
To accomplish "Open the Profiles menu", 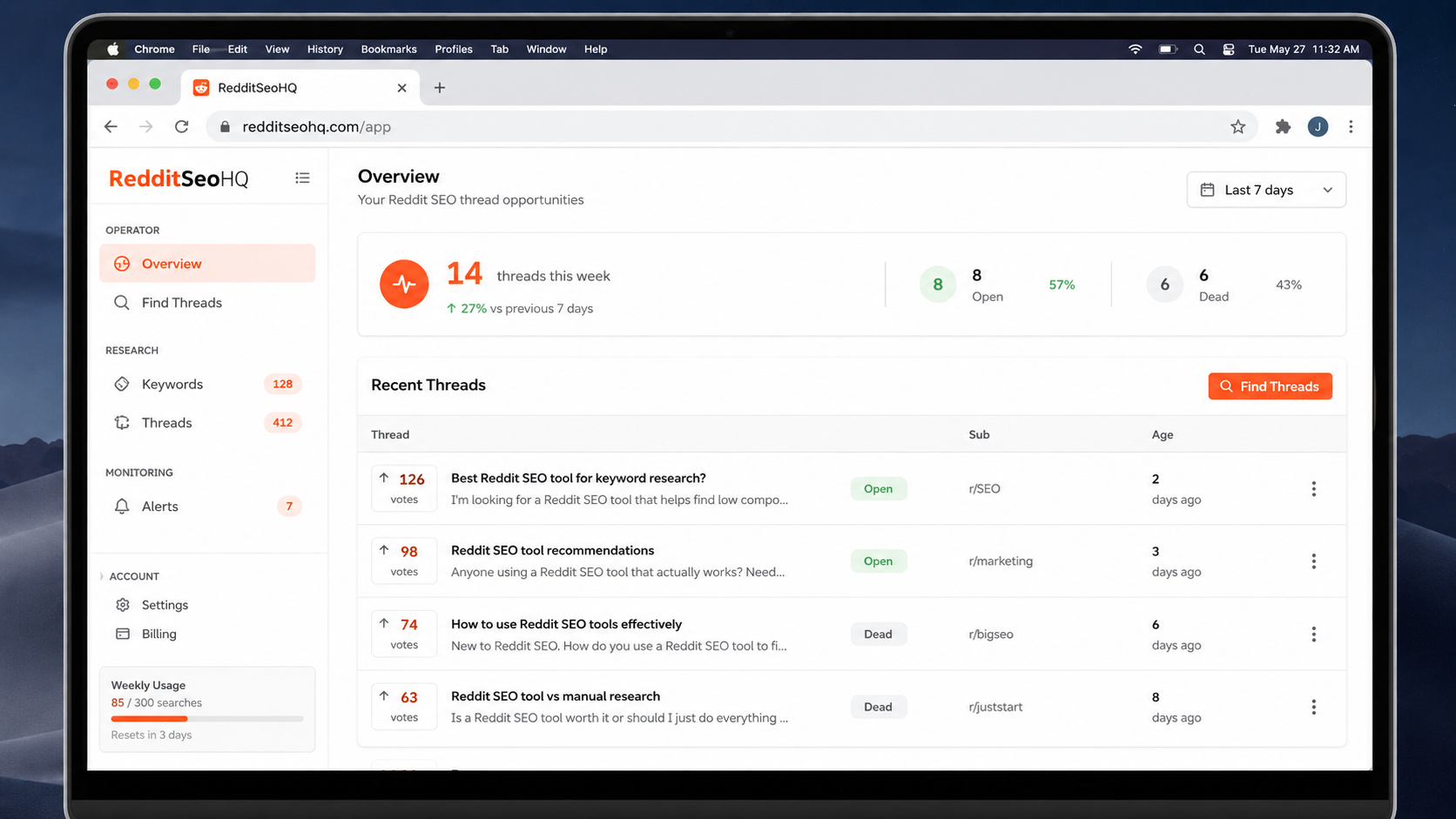I will coord(454,50).
